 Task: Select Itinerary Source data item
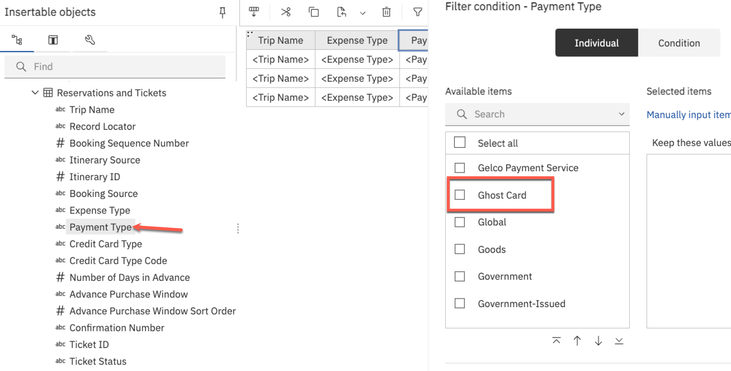click(105, 160)
